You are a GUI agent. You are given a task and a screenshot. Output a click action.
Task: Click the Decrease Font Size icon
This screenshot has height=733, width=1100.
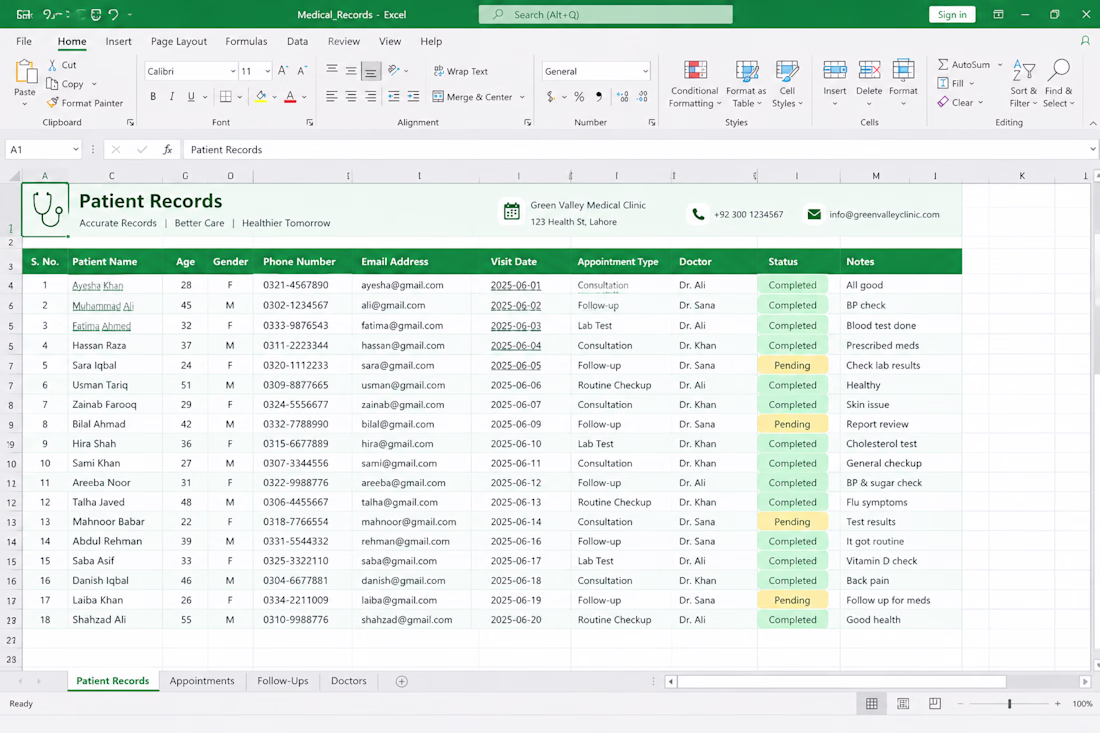coord(302,71)
